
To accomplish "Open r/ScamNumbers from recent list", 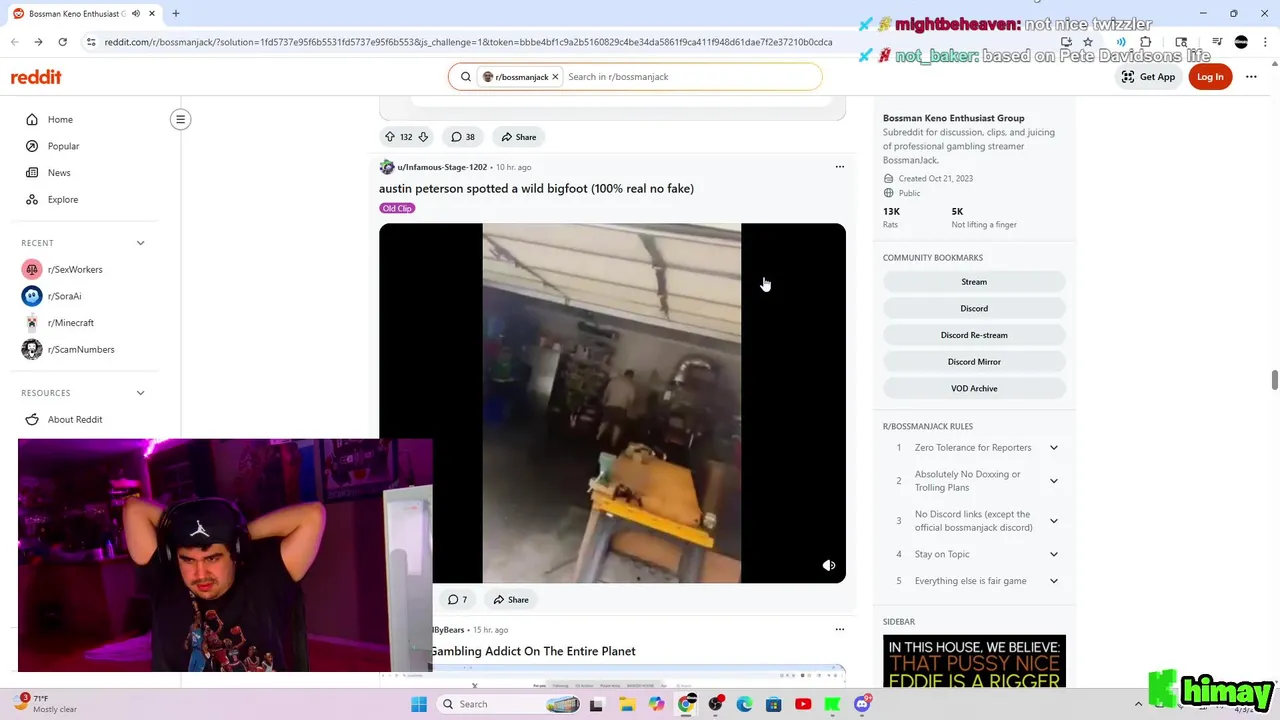I will pyautogui.click(x=81, y=350).
